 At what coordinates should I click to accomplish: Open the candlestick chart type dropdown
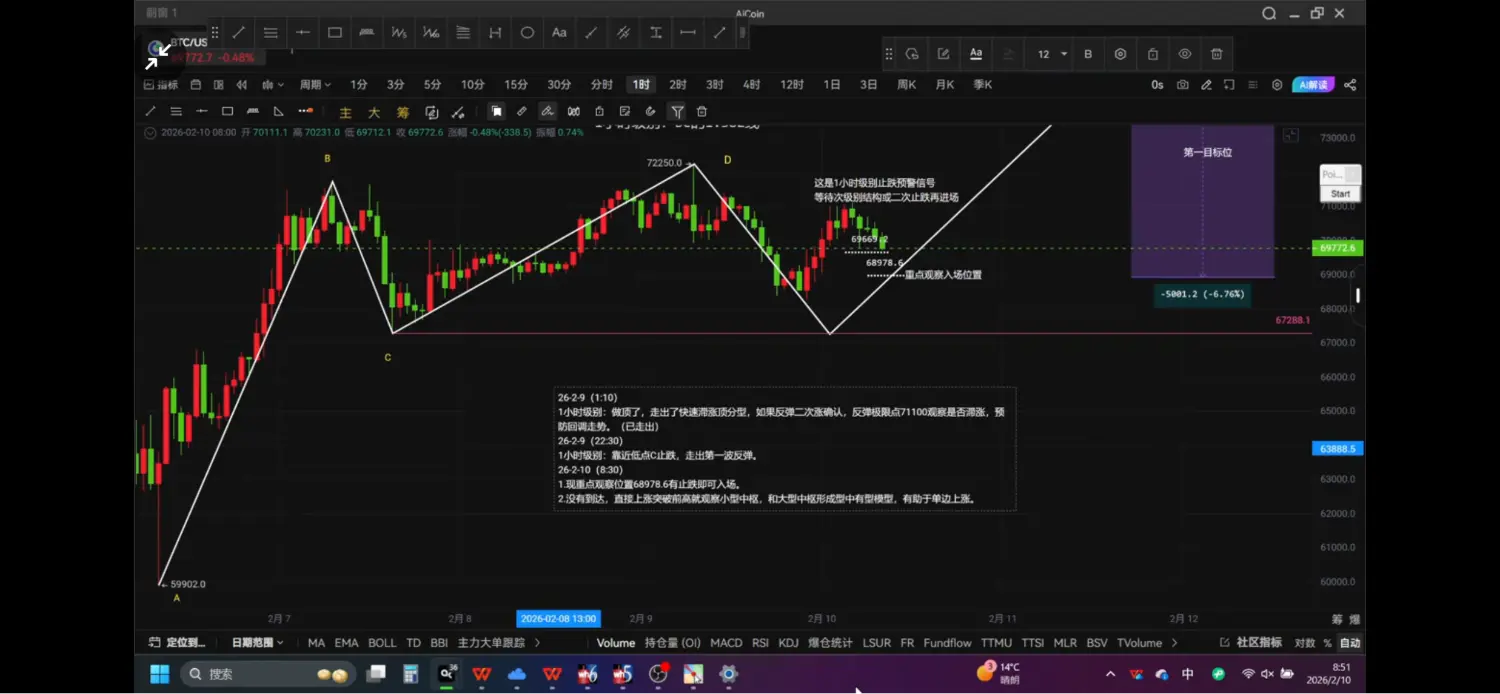[x=271, y=85]
